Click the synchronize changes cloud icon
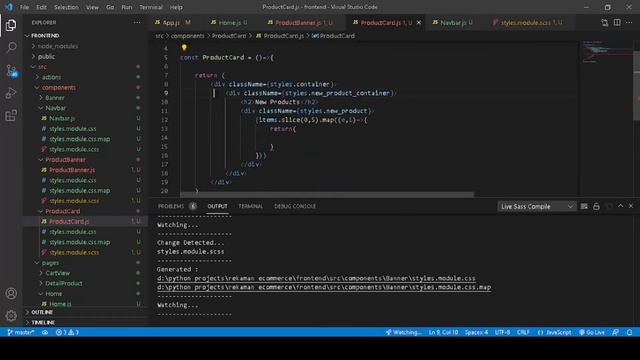 coord(45,332)
